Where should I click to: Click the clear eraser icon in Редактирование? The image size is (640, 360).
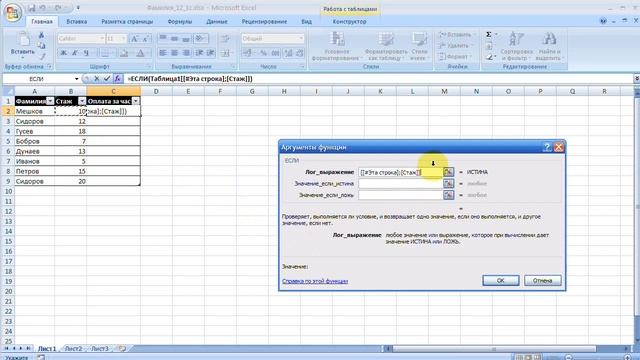[489, 57]
